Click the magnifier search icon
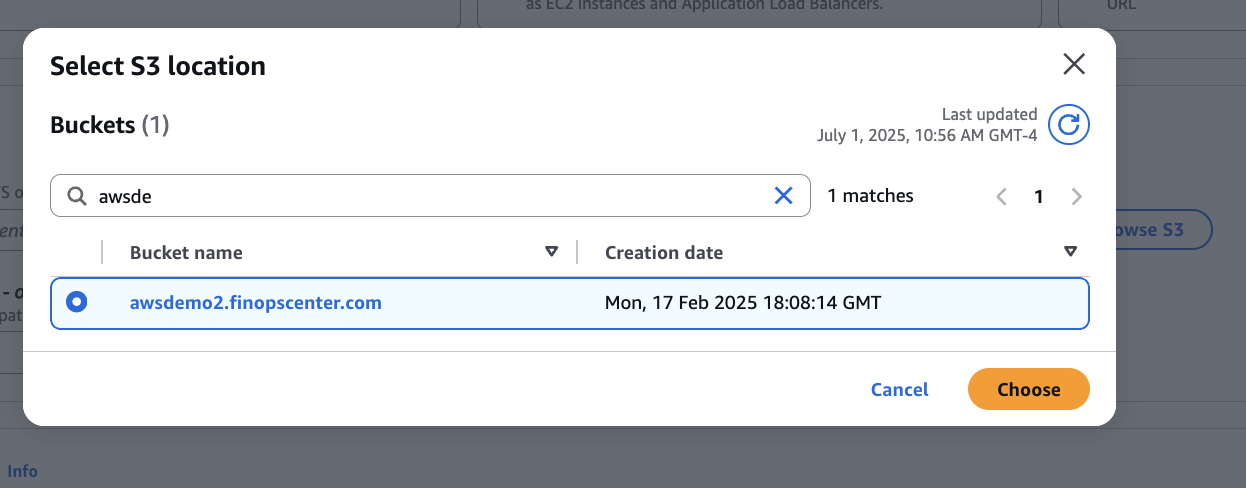The height and width of the screenshot is (488, 1246). (x=76, y=197)
